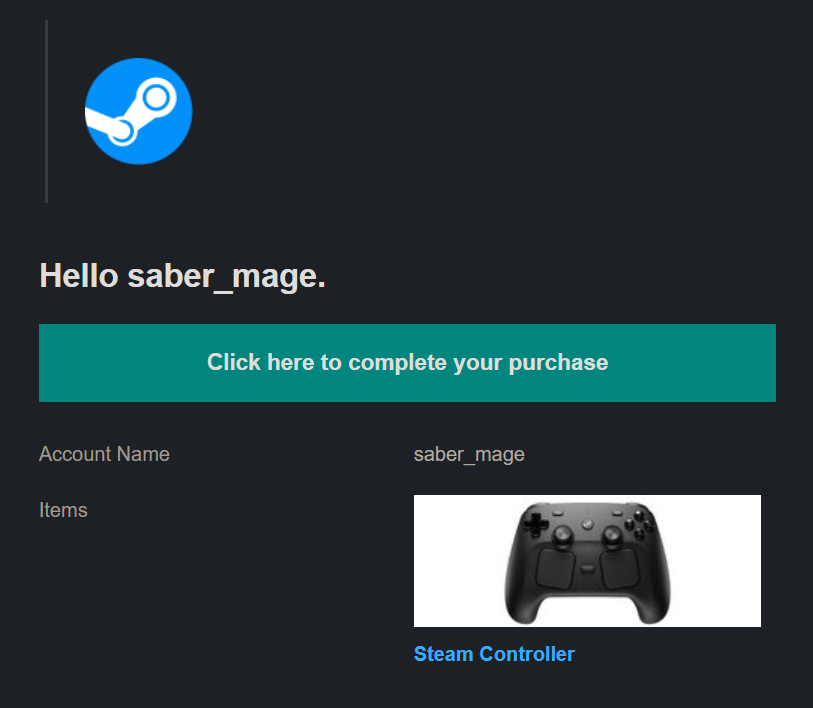Click the large ring in Steam logo
This screenshot has height=708, width=813.
coord(156,98)
